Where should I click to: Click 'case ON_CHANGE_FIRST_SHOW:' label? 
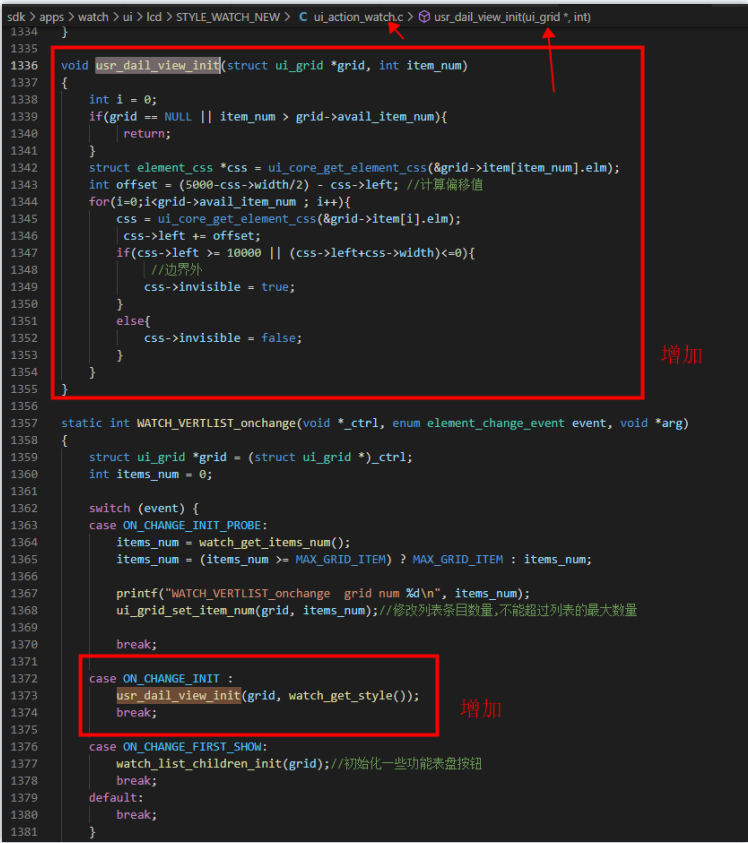pos(178,747)
